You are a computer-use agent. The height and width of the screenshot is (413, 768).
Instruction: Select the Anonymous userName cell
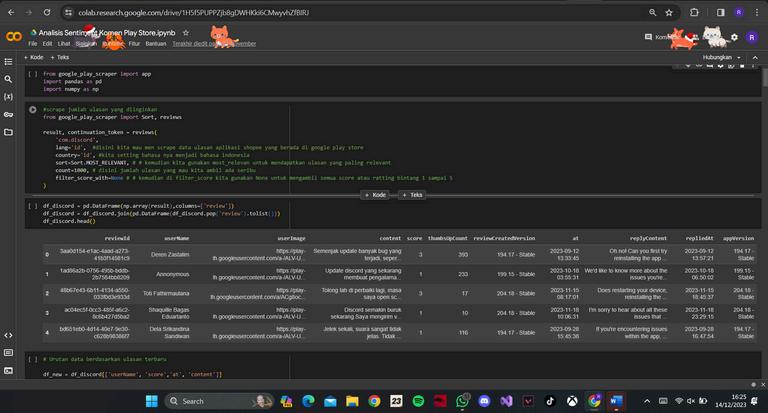click(172, 274)
